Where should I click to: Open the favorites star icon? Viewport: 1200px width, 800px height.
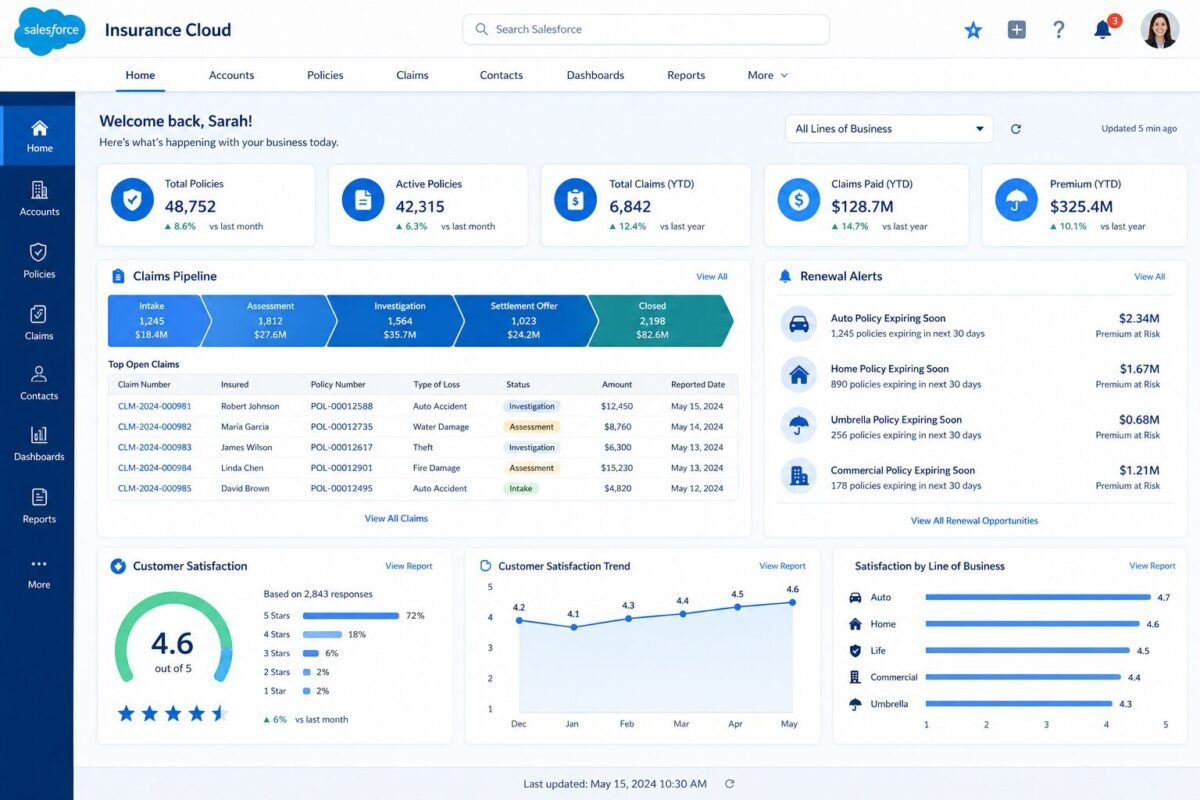pyautogui.click(x=973, y=30)
